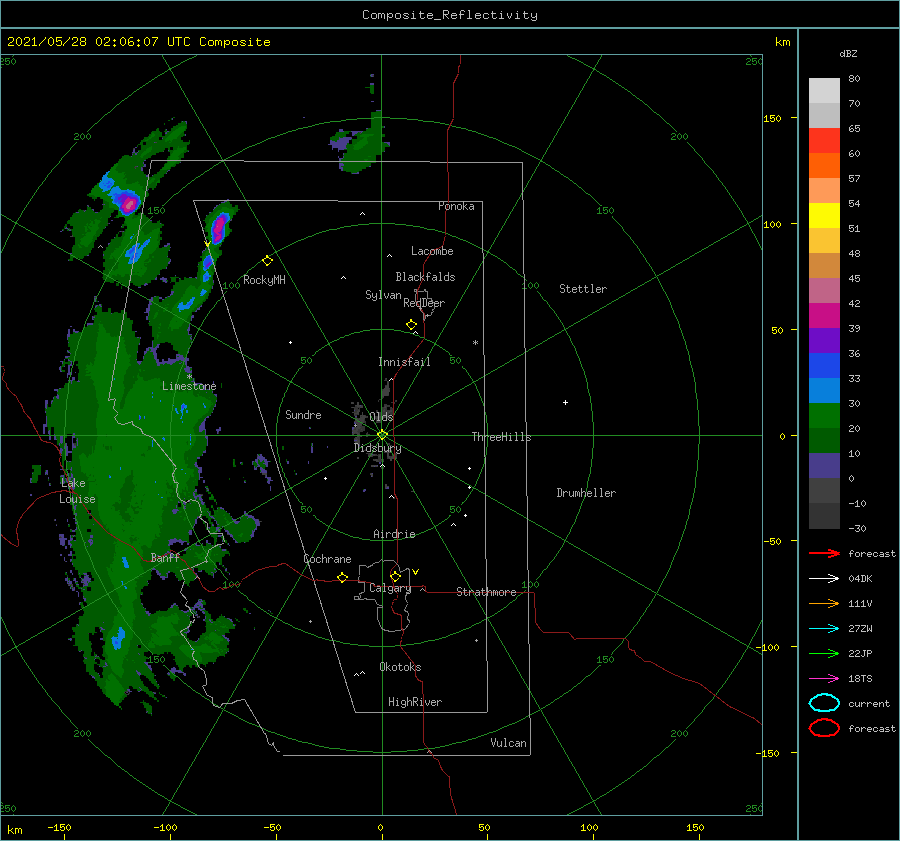This screenshot has width=900, height=841.
Task: Select the white 04DK arrow legend icon
Action: coord(824,579)
